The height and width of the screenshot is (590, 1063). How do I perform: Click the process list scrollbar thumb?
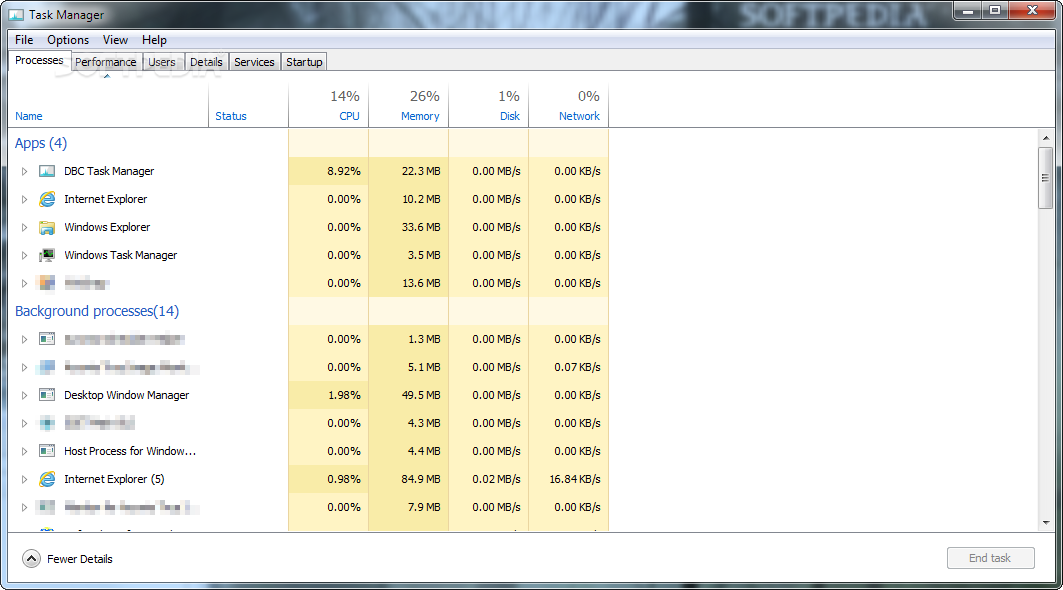(x=1045, y=178)
